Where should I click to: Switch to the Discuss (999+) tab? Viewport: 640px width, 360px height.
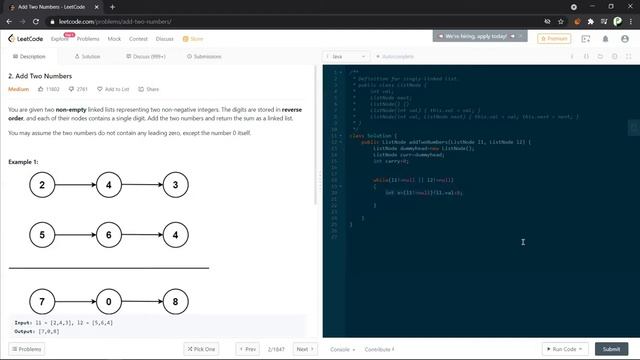146,56
